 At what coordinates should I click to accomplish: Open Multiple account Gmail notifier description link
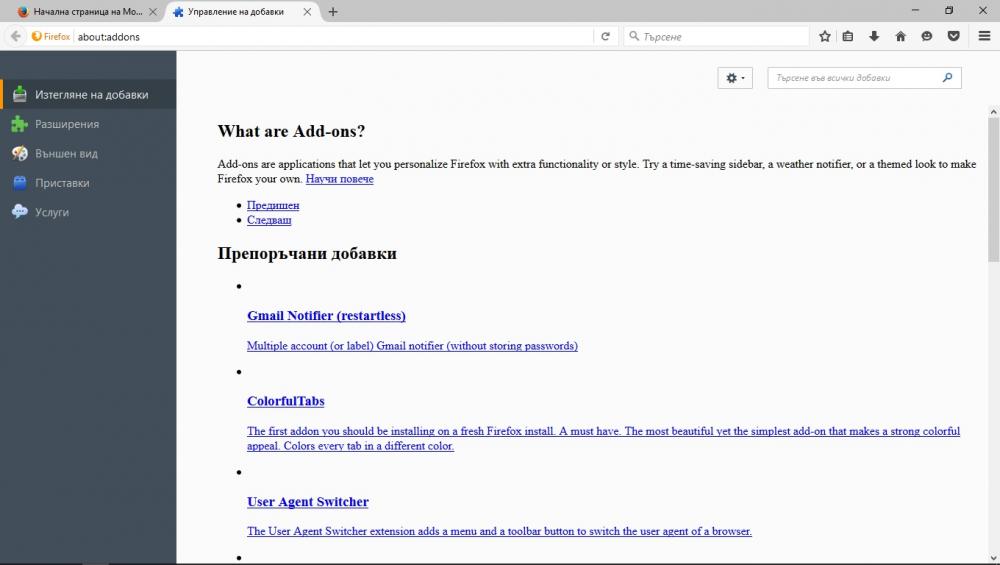pos(412,346)
